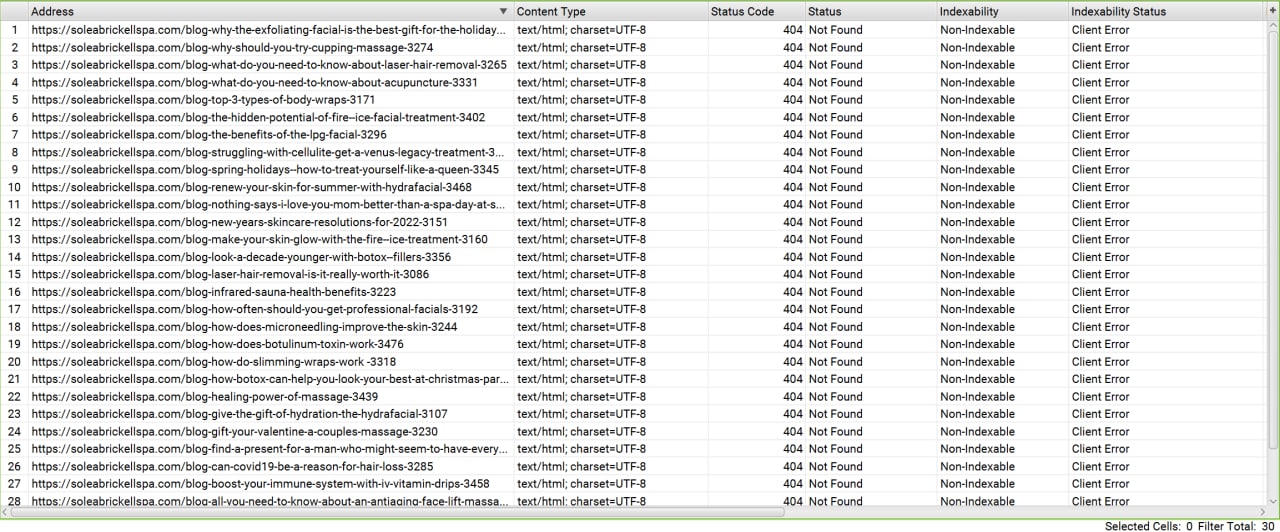Select the benefits-of-the-lpg-facial URL
This screenshot has height=532, width=1280.
(x=208, y=135)
